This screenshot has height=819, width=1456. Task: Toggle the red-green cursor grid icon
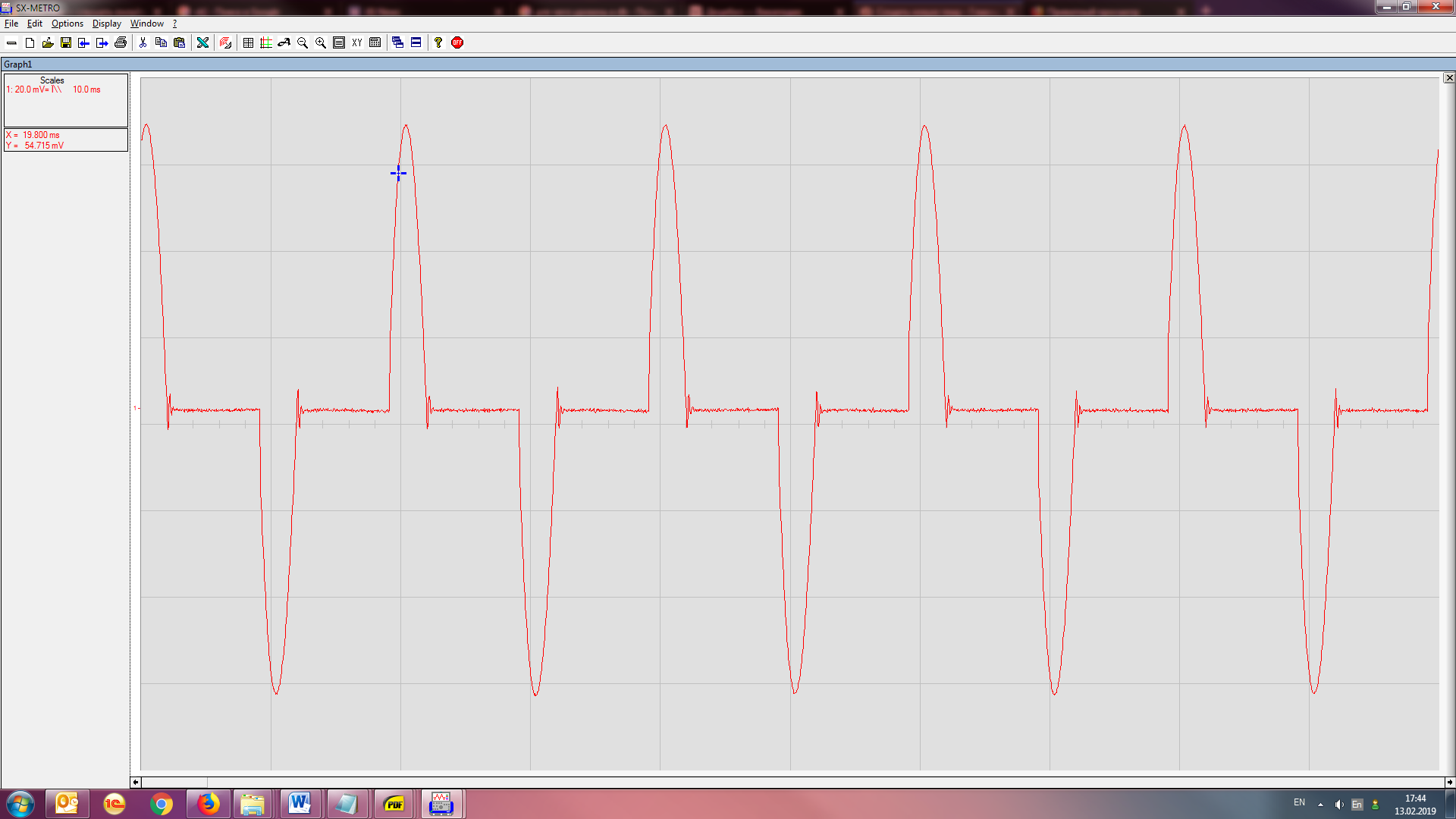pos(266,43)
